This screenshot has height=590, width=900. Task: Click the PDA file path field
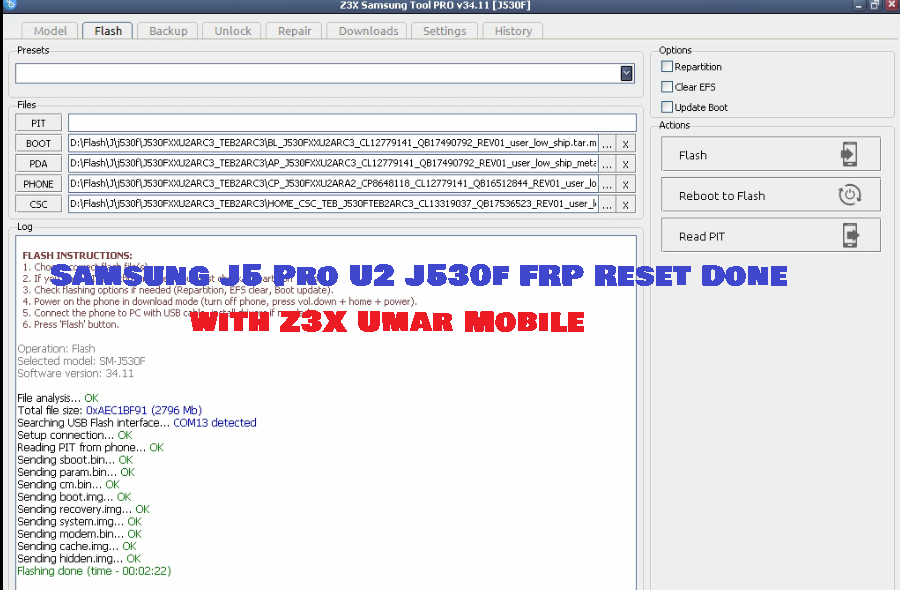[333, 163]
